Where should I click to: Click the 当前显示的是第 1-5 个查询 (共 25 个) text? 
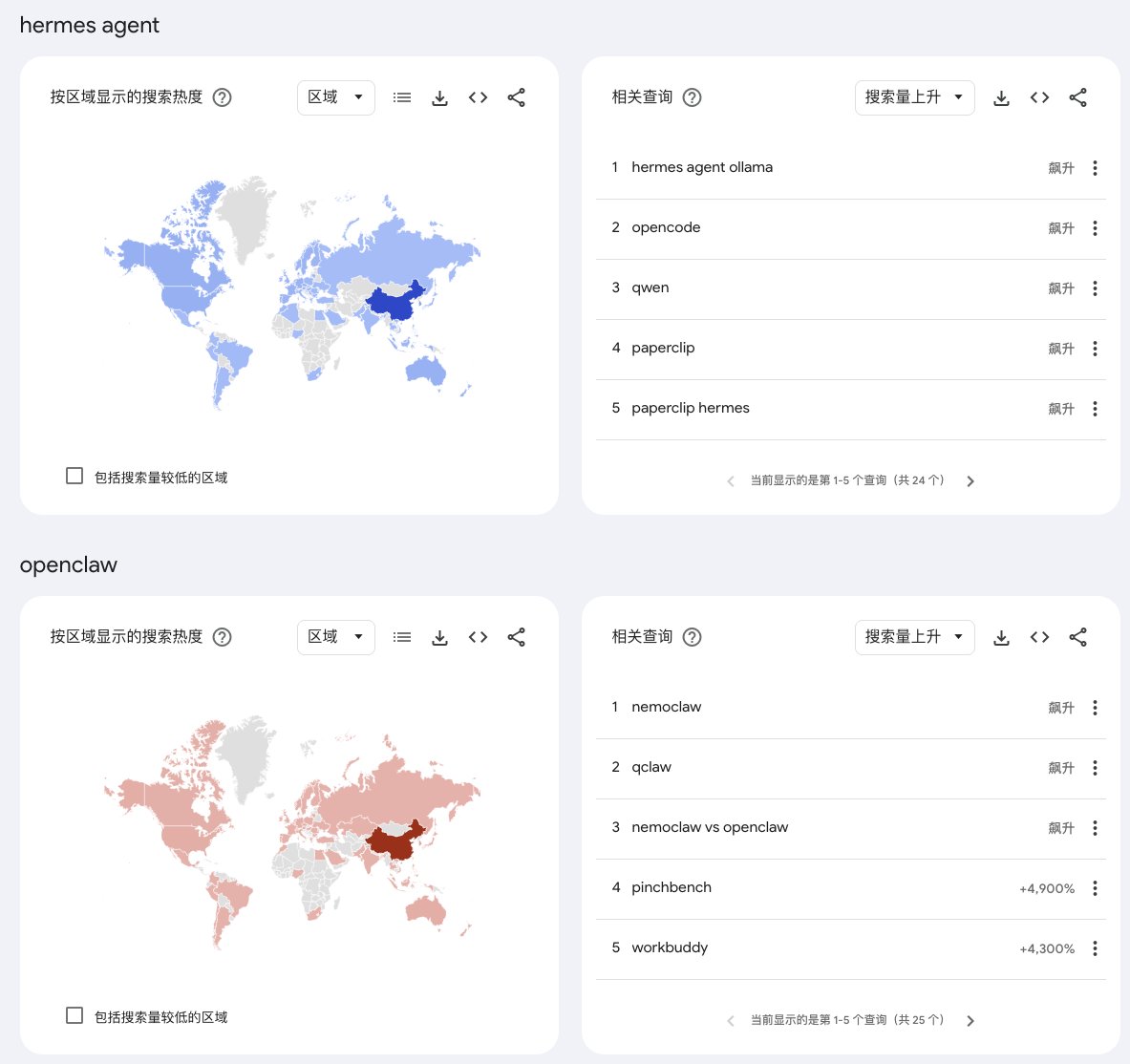tap(846, 1020)
